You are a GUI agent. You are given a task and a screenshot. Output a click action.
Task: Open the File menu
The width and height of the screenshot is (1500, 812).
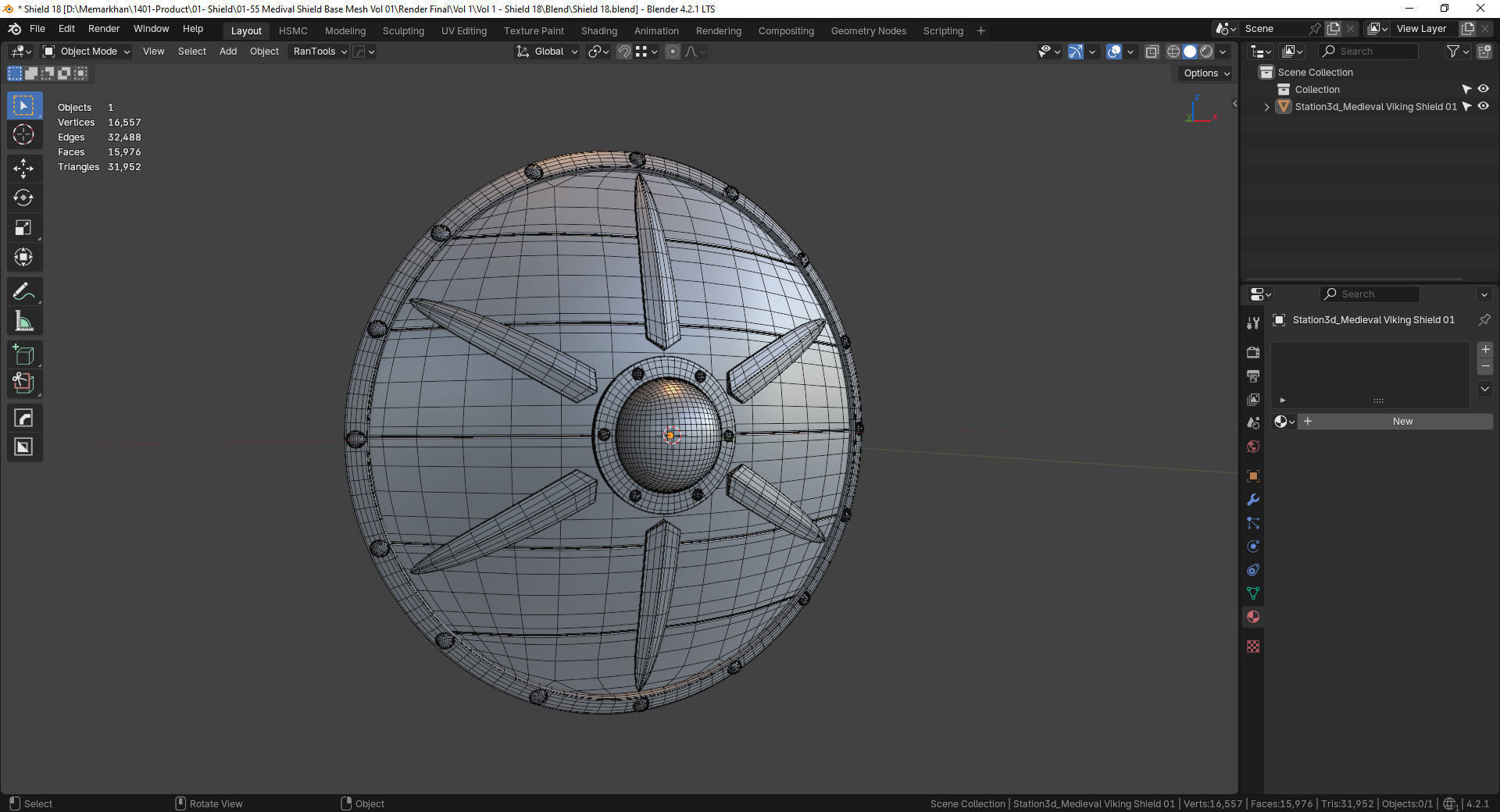(x=37, y=29)
